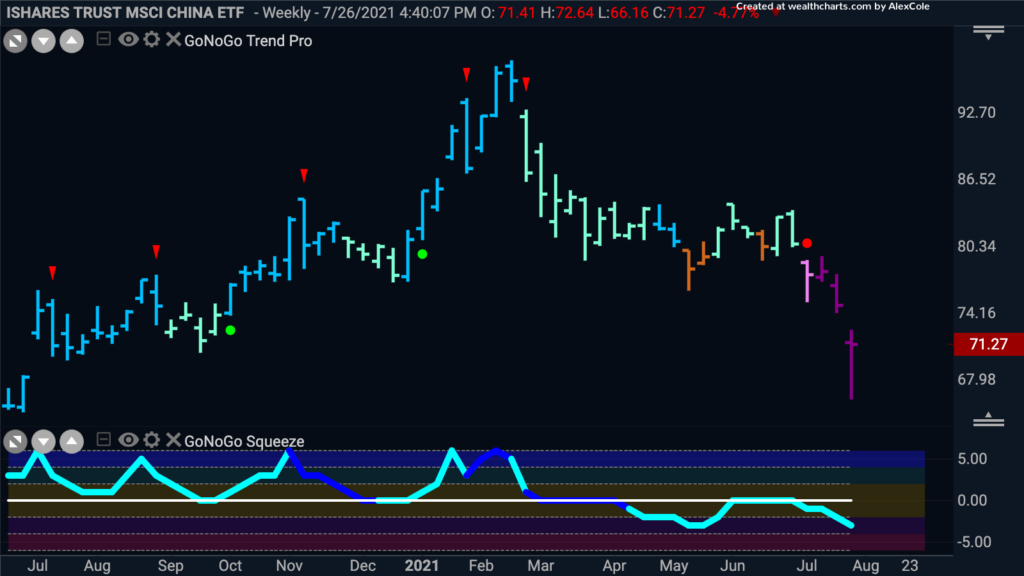Click price scale handle above Squeeze pane

click(989, 419)
